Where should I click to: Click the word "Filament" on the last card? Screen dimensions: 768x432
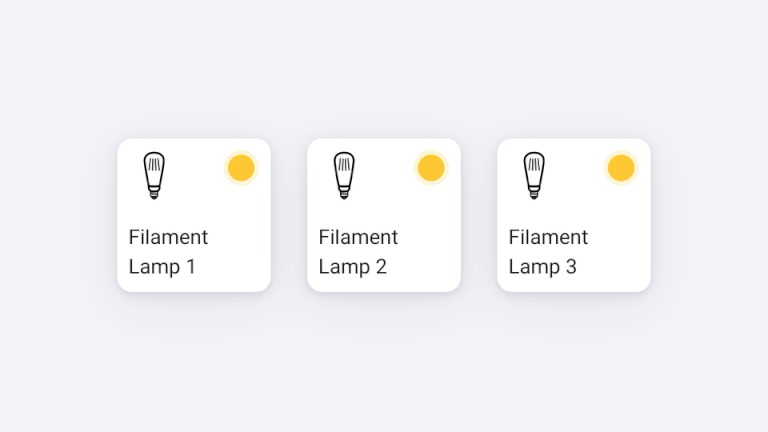(548, 237)
